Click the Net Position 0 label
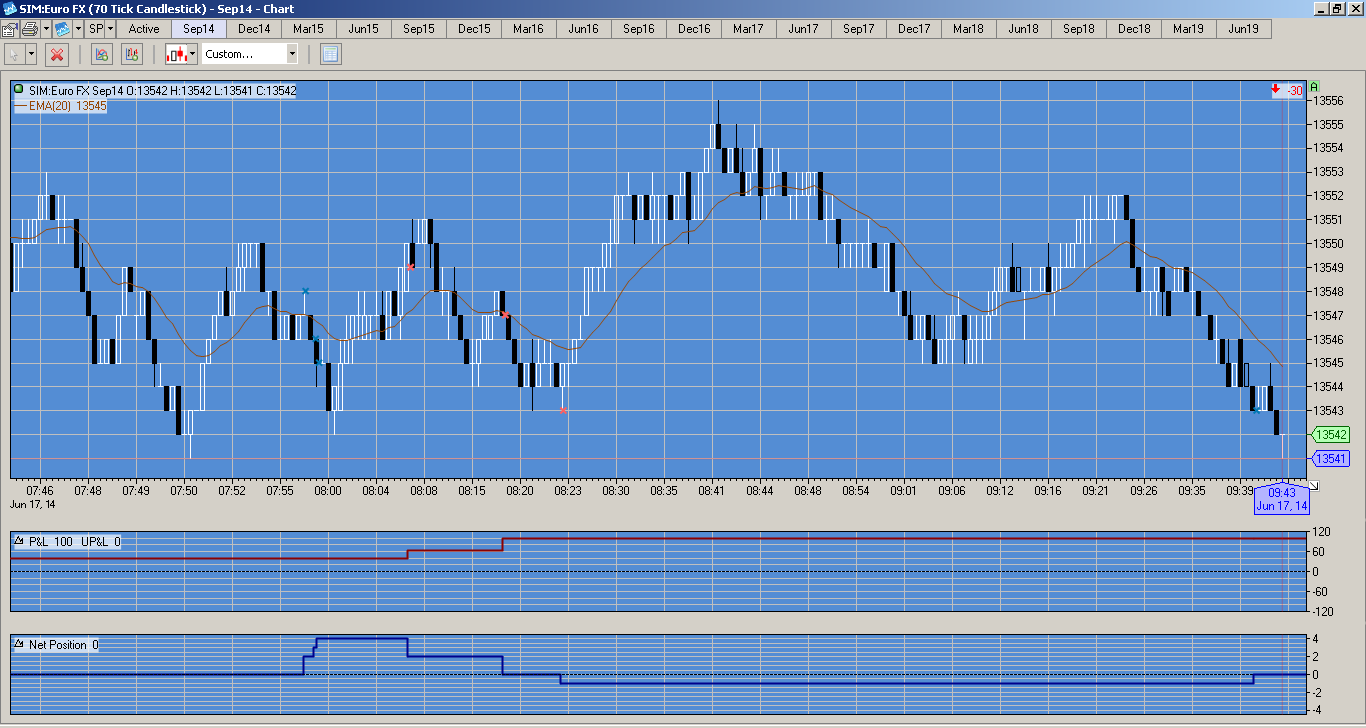This screenshot has height=728, width=1366. point(63,645)
